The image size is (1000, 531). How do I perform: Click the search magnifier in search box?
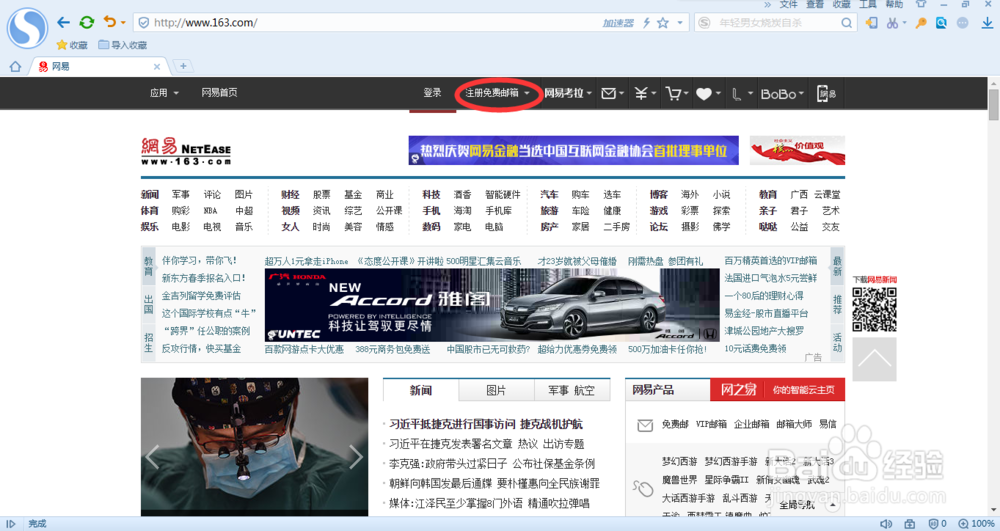(x=846, y=23)
